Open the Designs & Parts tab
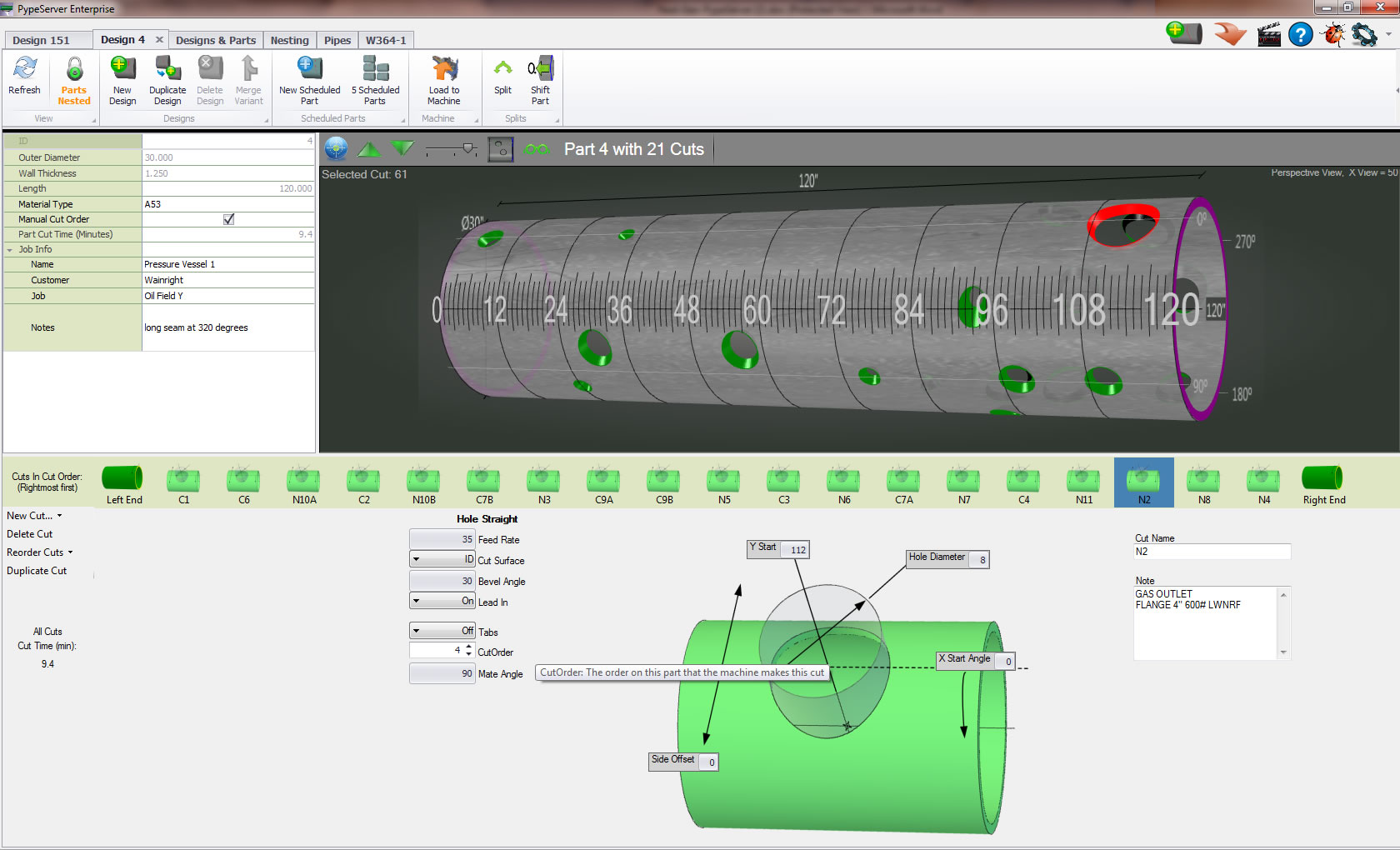1400x850 pixels. pos(216,40)
